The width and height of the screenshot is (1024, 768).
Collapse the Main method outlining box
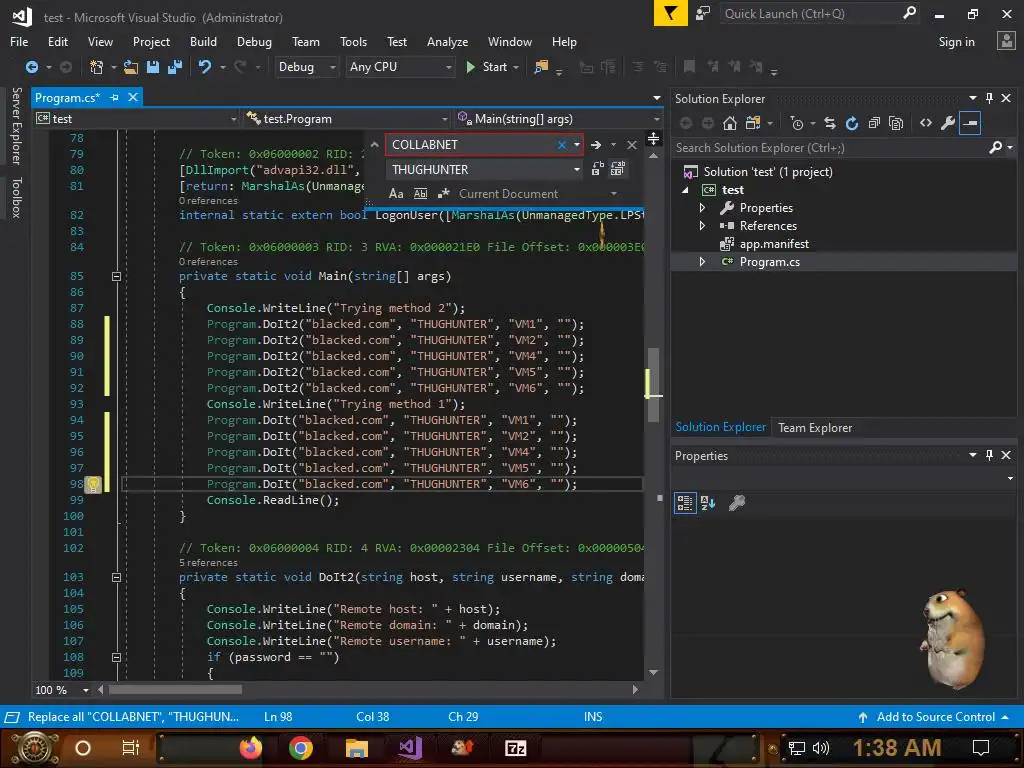[116, 276]
